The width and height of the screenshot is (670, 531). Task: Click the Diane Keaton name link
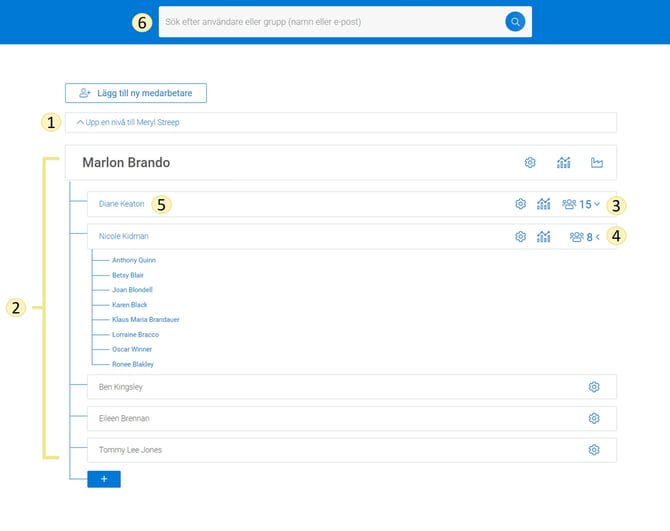[x=122, y=204]
